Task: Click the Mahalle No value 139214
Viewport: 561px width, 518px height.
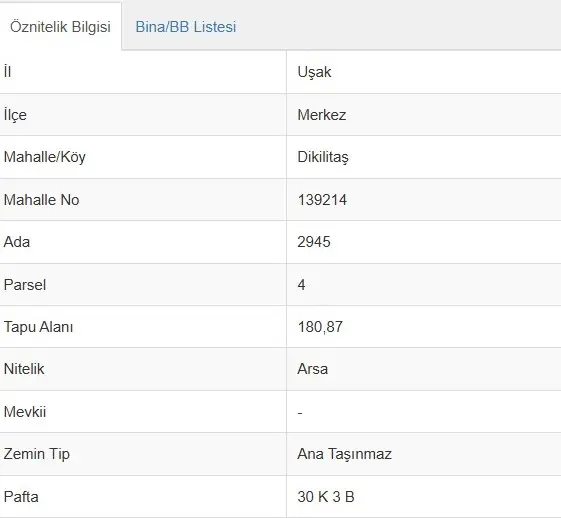Action: pyautogui.click(x=322, y=200)
